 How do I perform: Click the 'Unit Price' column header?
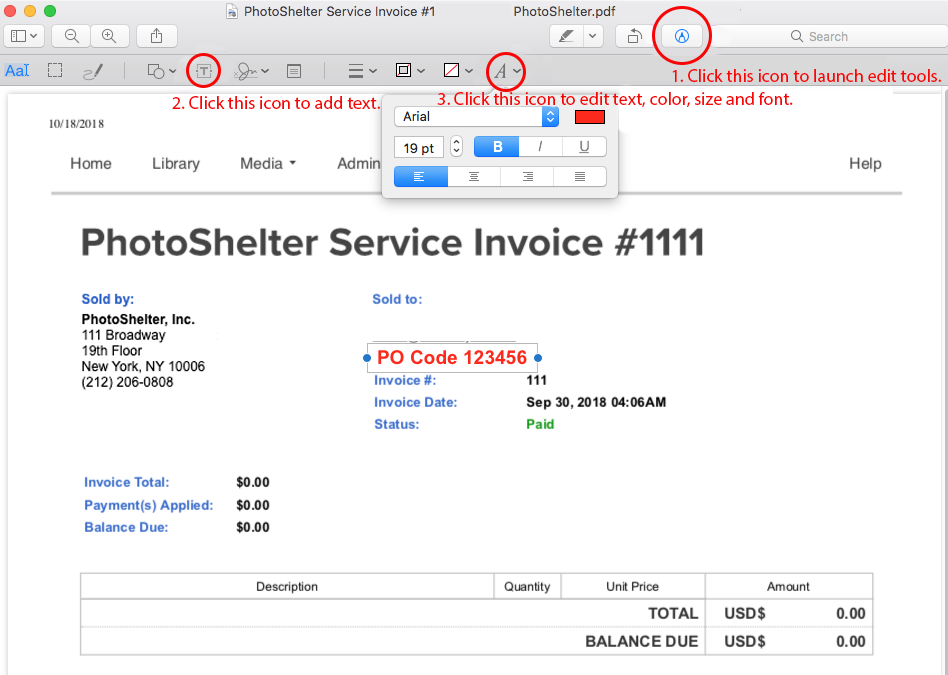632,587
